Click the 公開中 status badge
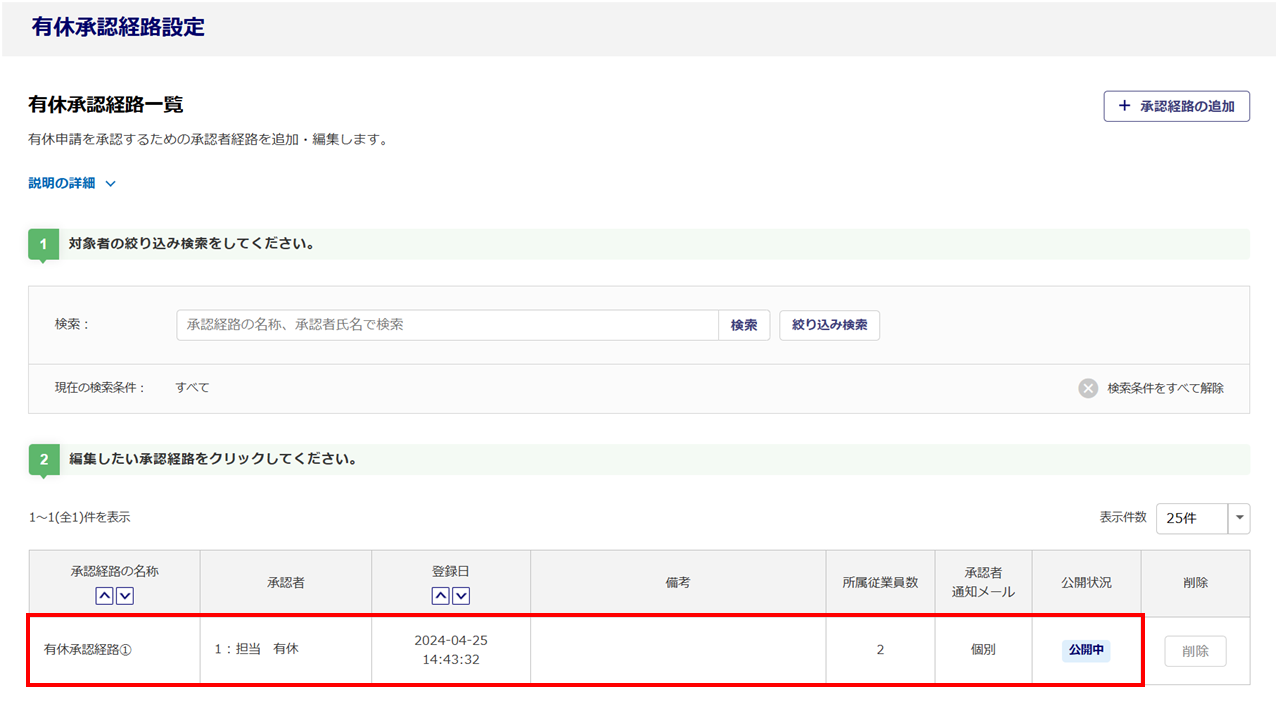Screen dimensions: 1280x709 (x=1086, y=650)
